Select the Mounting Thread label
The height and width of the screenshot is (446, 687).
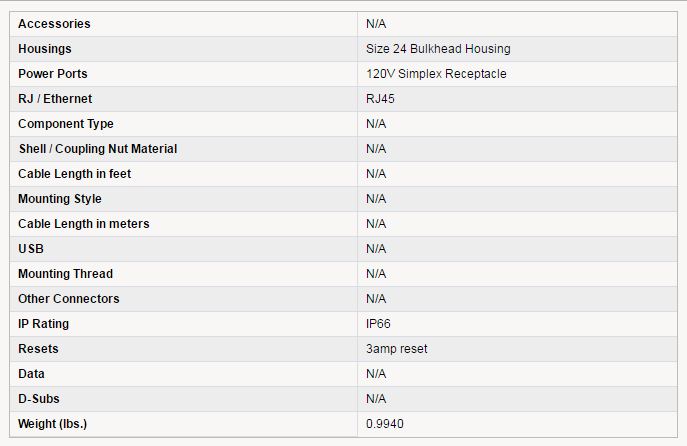pos(65,274)
